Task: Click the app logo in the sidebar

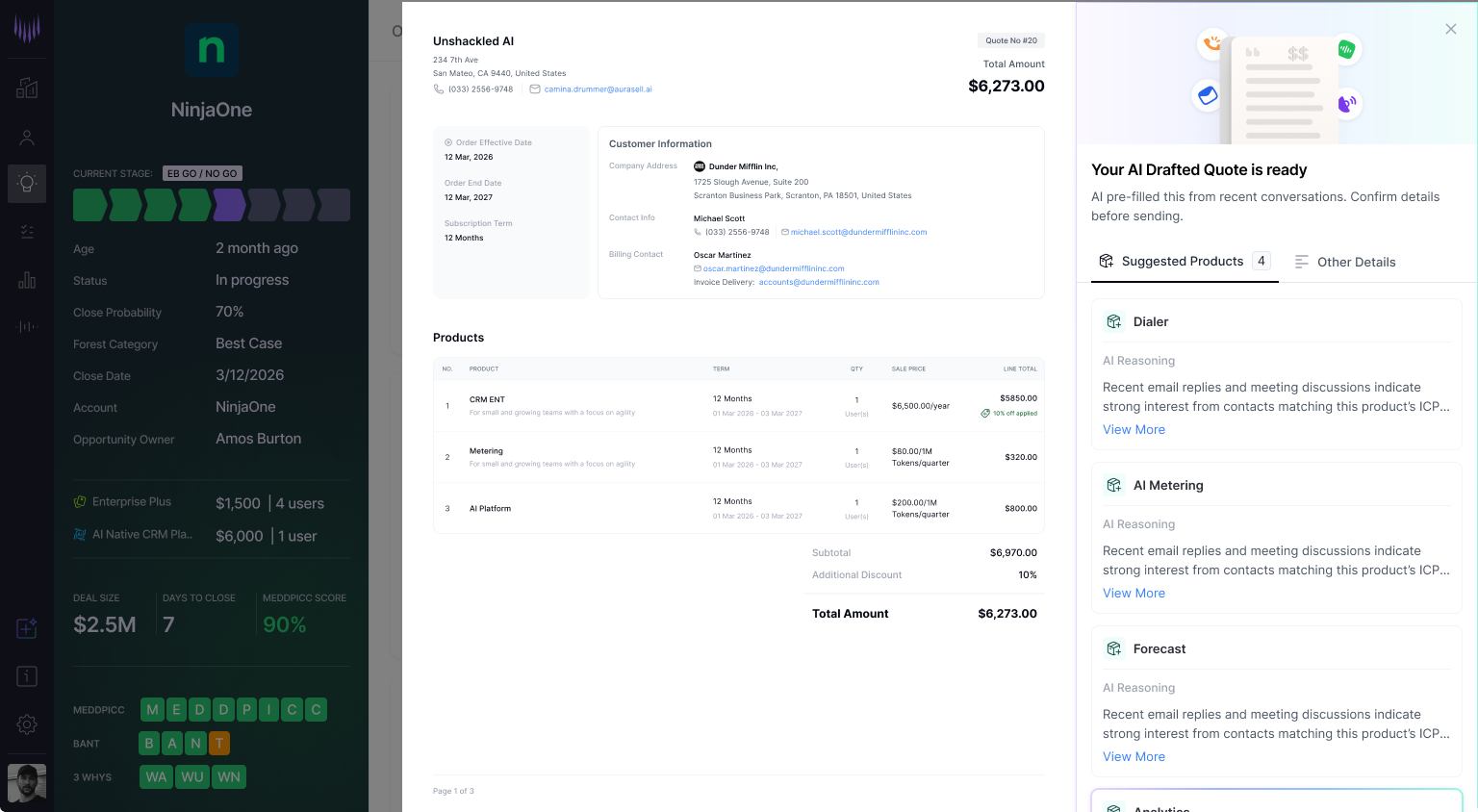Action: [27, 29]
